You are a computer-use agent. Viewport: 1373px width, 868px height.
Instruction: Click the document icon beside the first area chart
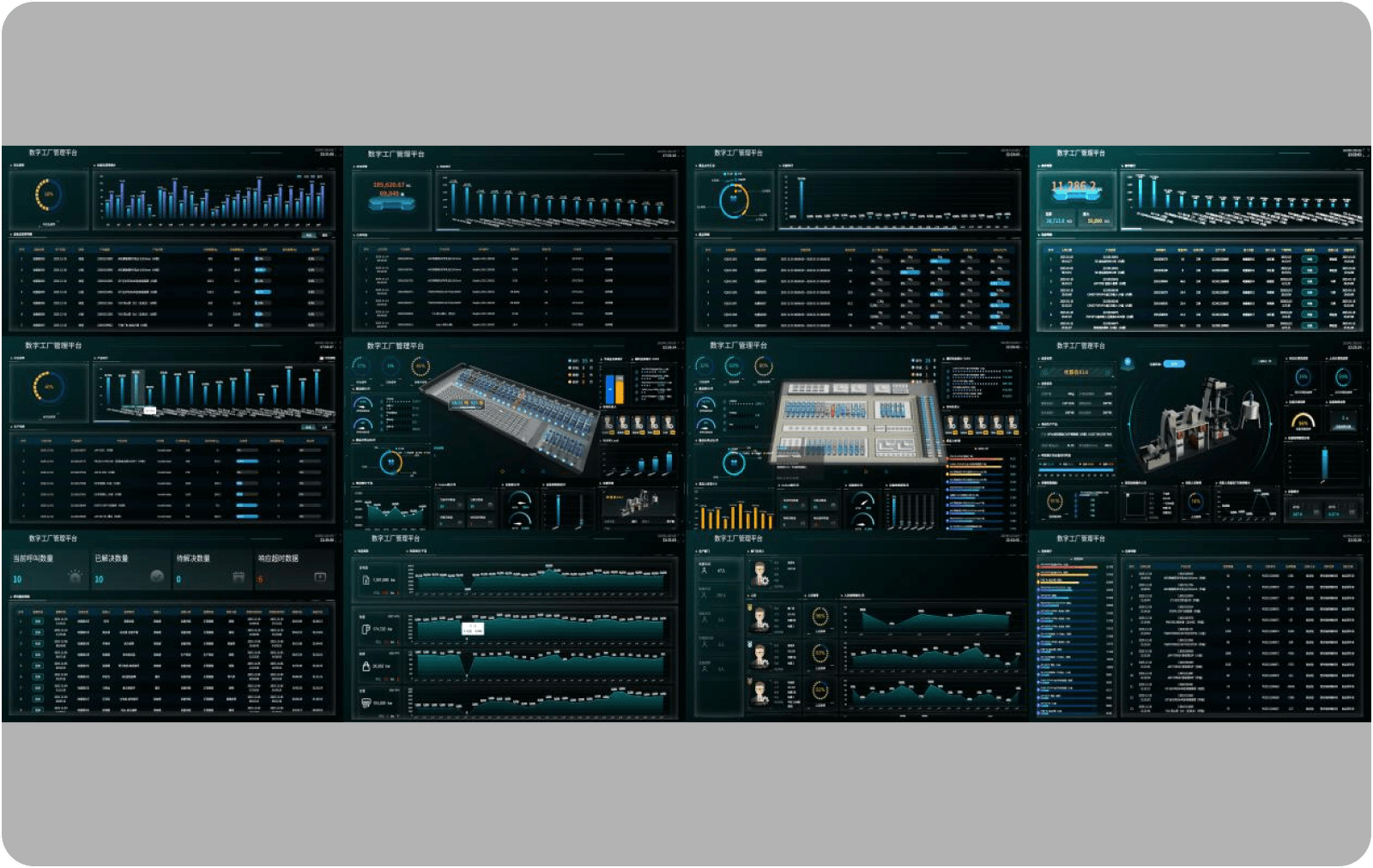click(366, 581)
